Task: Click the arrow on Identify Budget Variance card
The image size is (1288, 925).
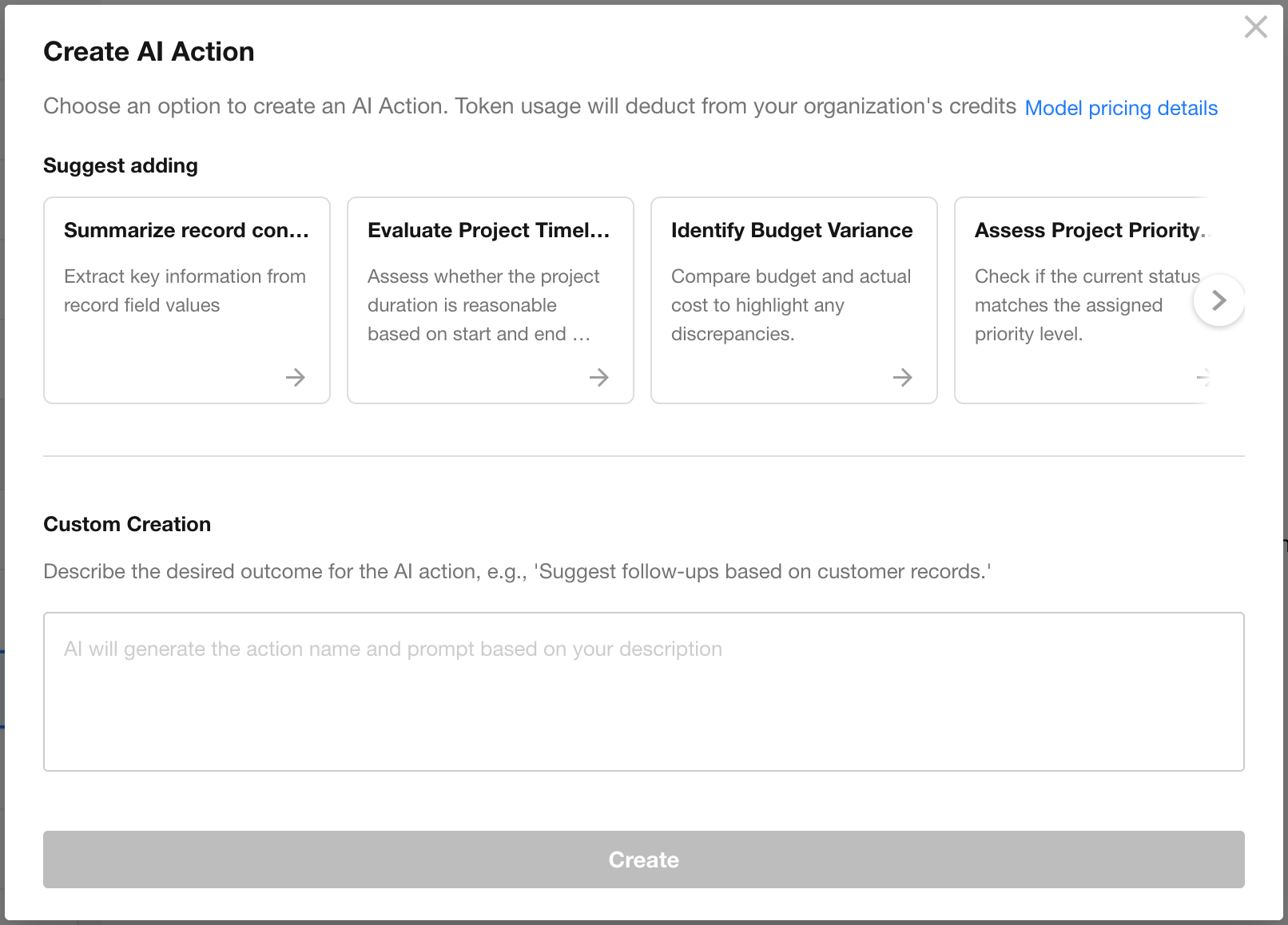Action: click(x=902, y=377)
